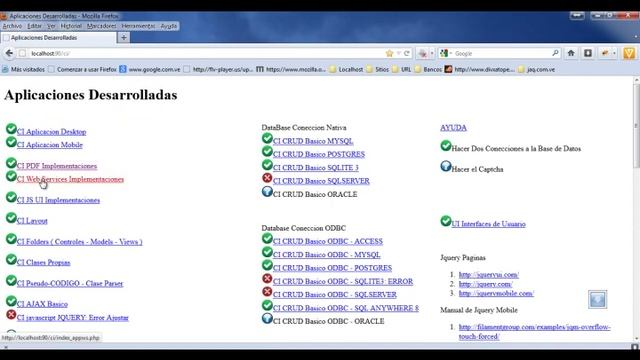Open the CI AJAX Basico link
Screen dimensions: 640x360
click(x=42, y=304)
